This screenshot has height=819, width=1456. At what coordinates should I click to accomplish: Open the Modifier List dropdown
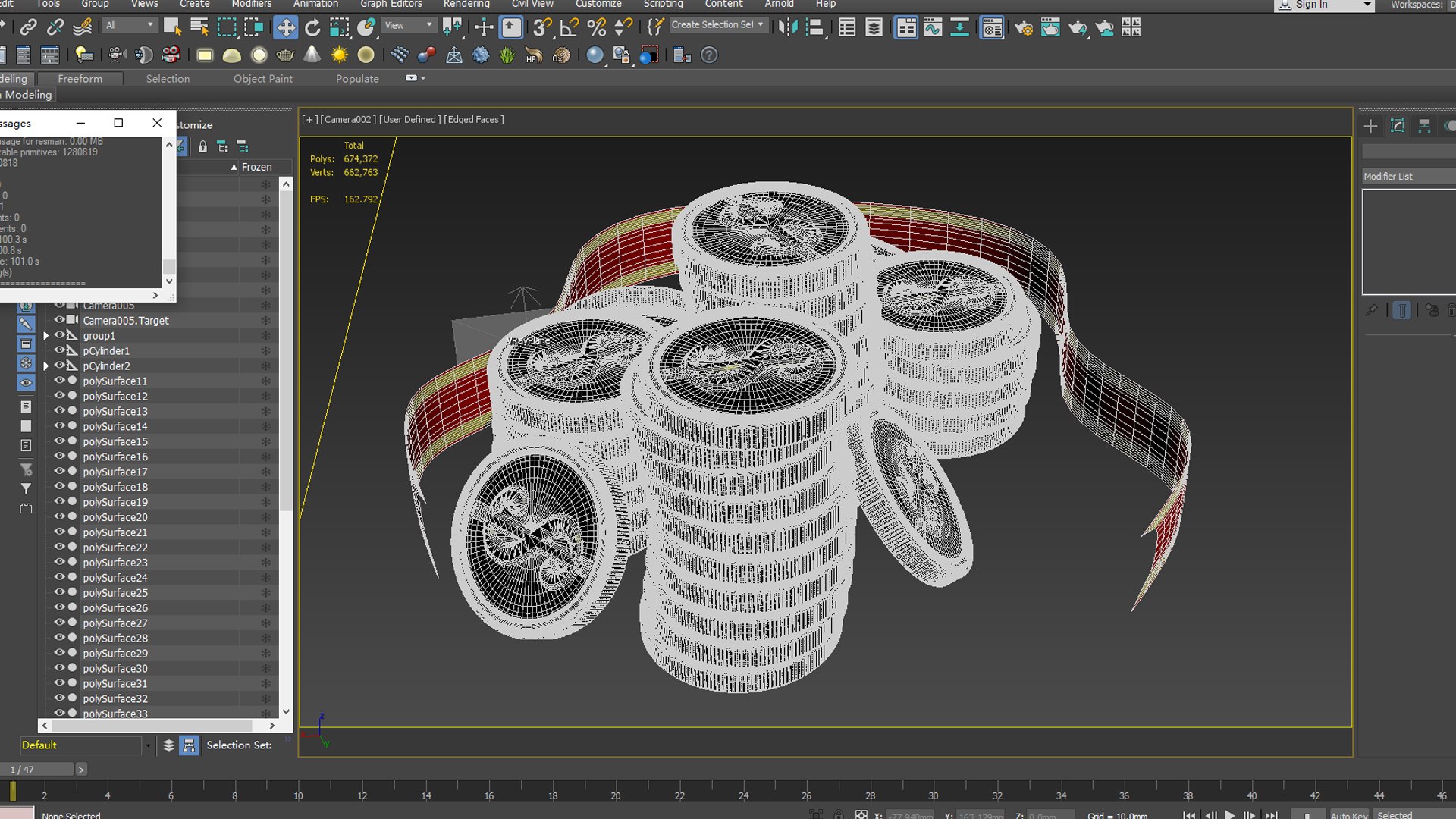pos(1409,176)
